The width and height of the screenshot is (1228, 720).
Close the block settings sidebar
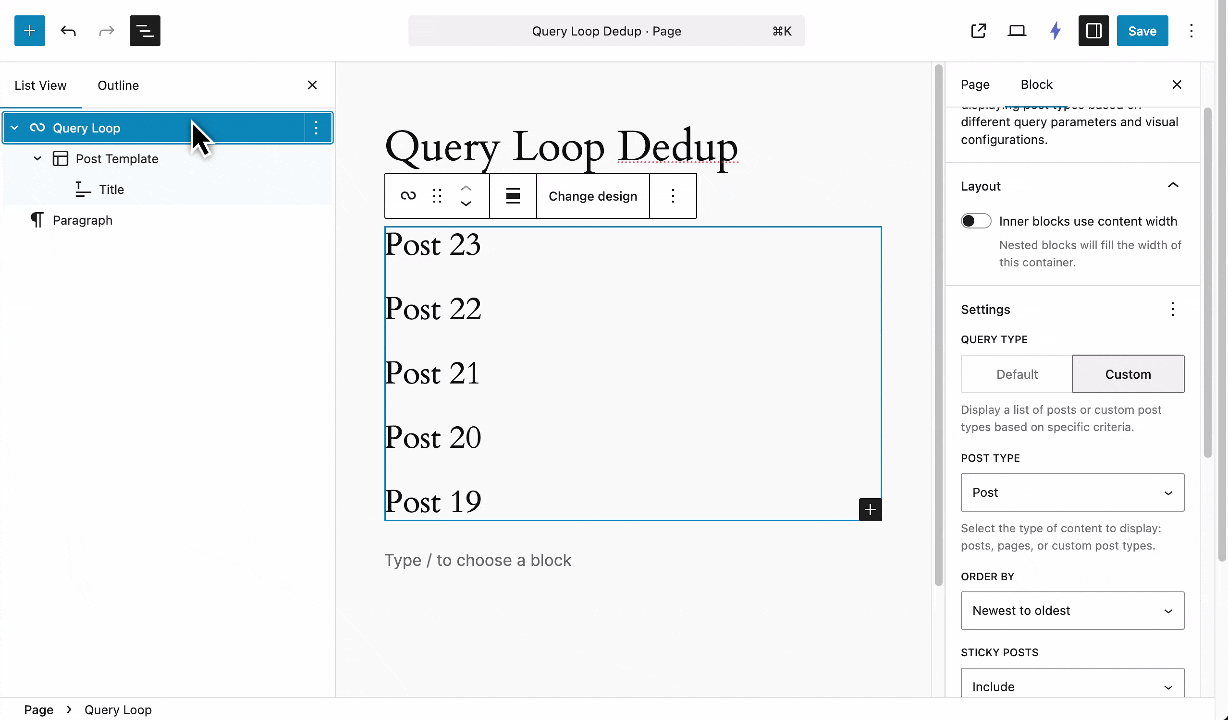(1177, 85)
